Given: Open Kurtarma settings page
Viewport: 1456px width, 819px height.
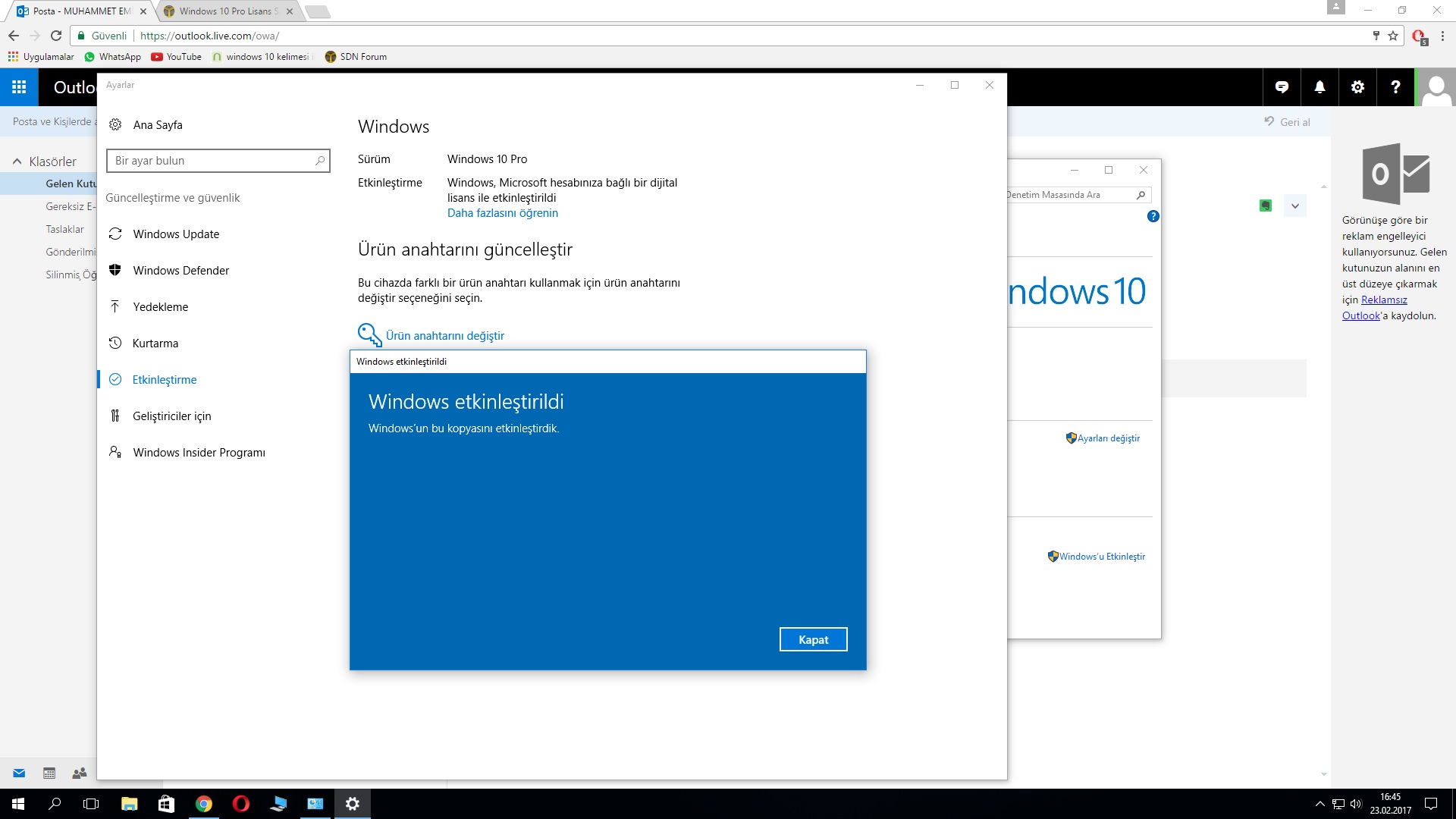Looking at the screenshot, I should click(x=155, y=344).
